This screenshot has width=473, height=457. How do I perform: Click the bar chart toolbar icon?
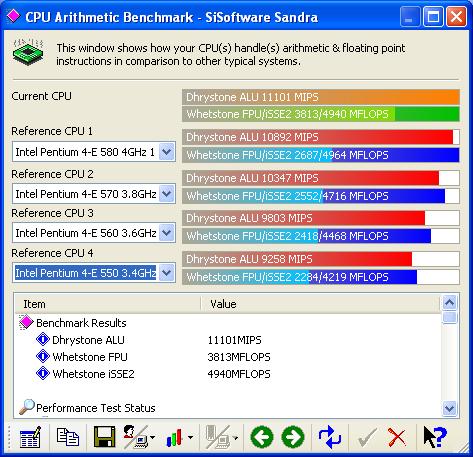[x=174, y=437]
